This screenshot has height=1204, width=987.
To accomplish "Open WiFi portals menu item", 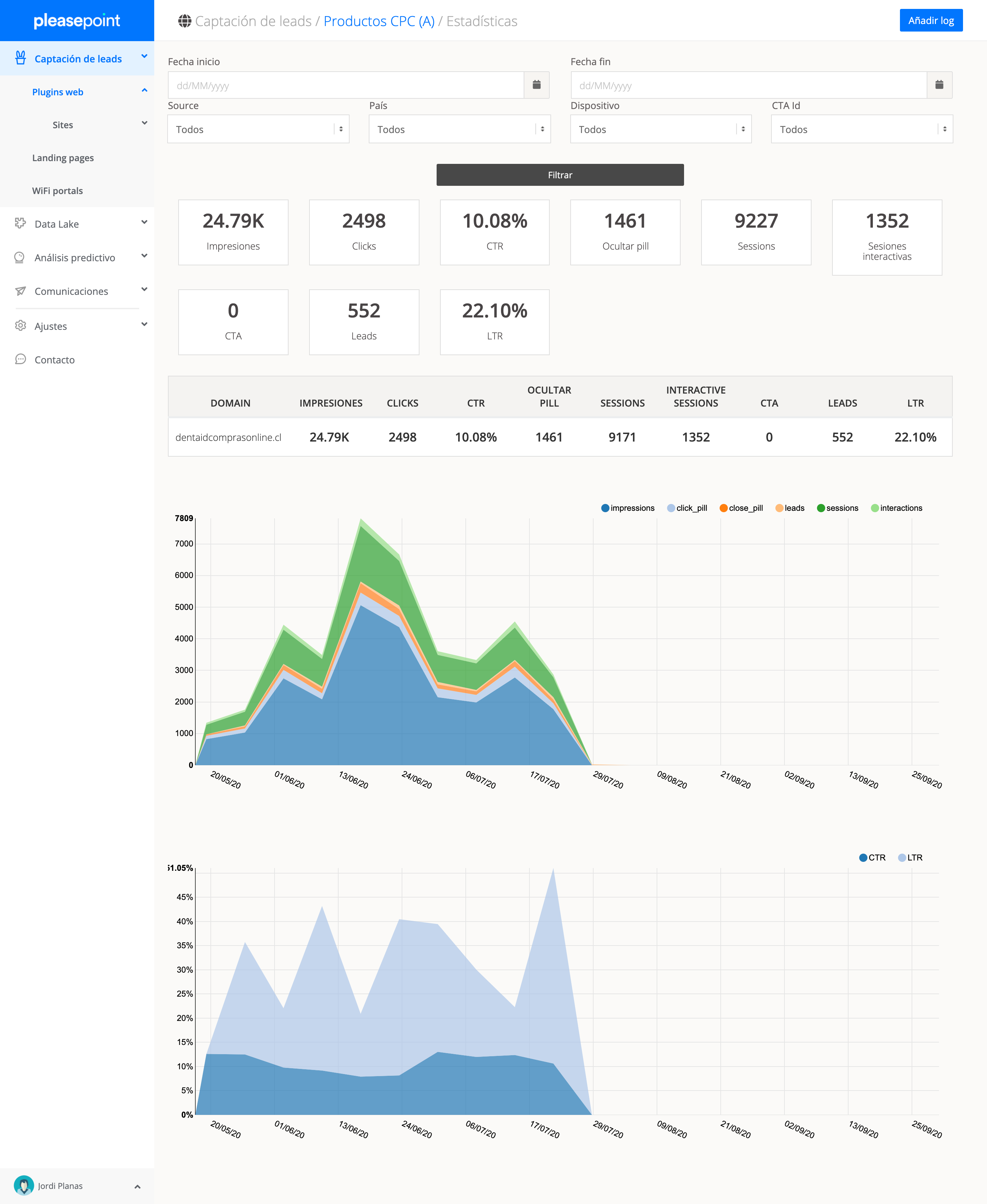I will 58,191.
